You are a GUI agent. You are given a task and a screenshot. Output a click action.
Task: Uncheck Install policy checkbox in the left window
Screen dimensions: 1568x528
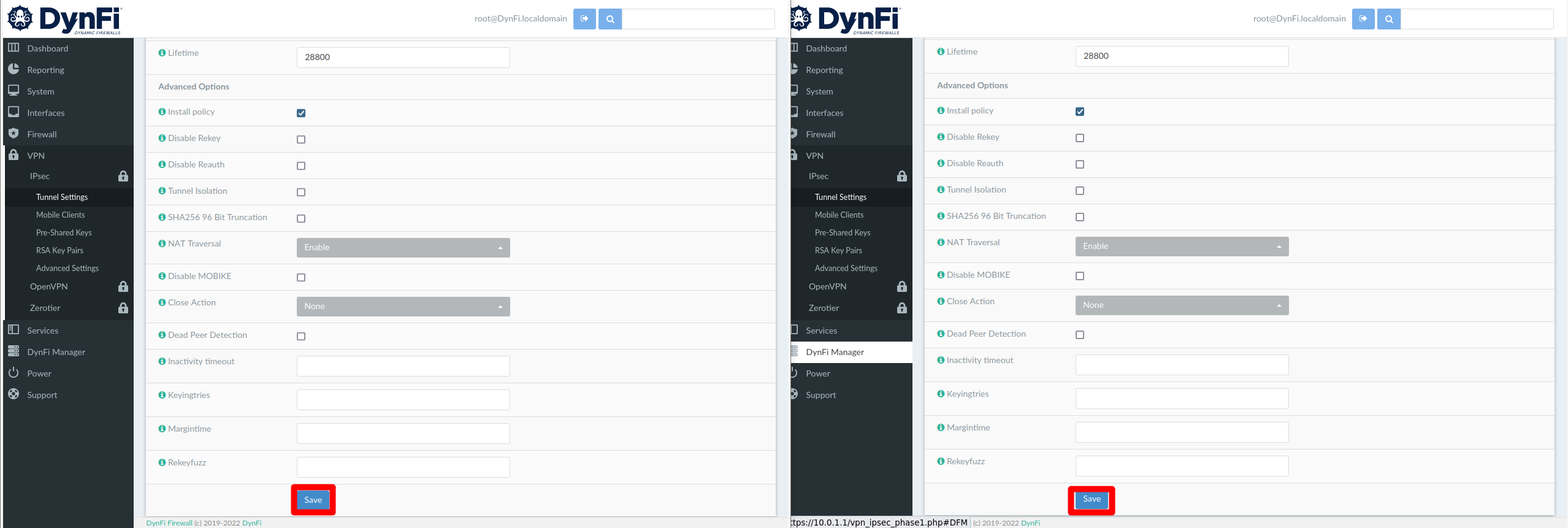[x=301, y=113]
